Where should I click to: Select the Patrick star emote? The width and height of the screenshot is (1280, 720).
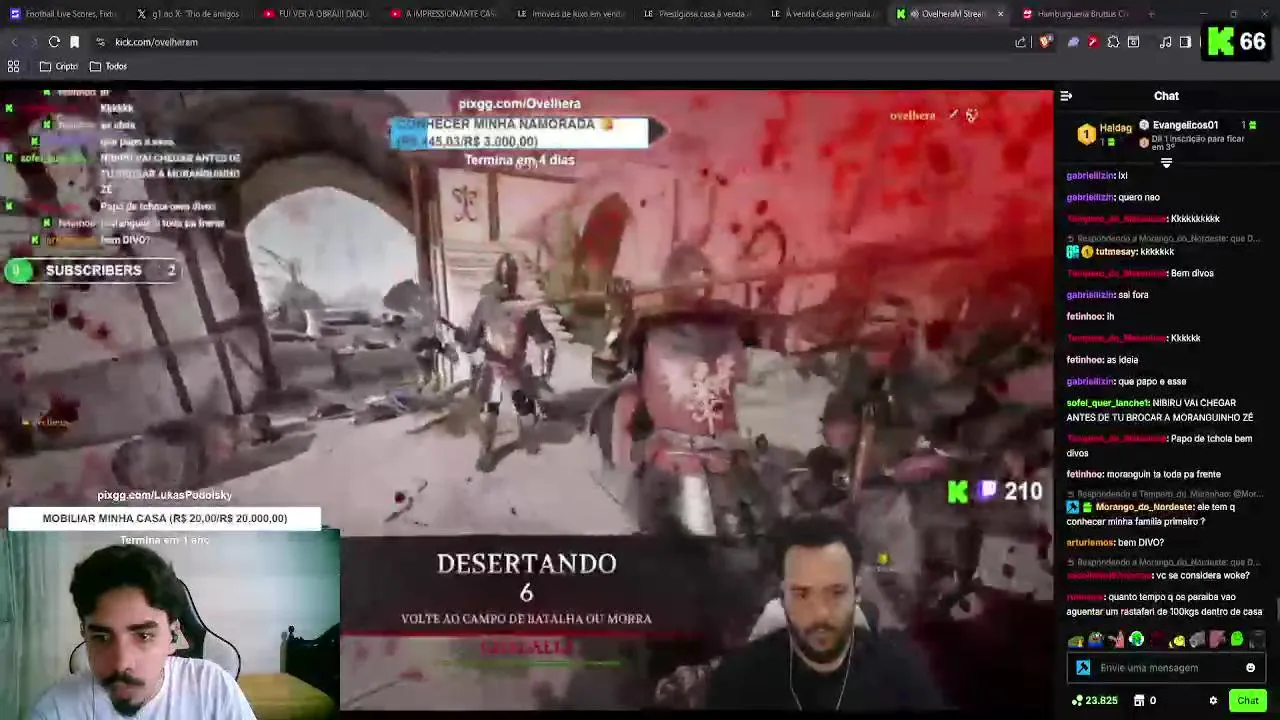coord(1116,640)
